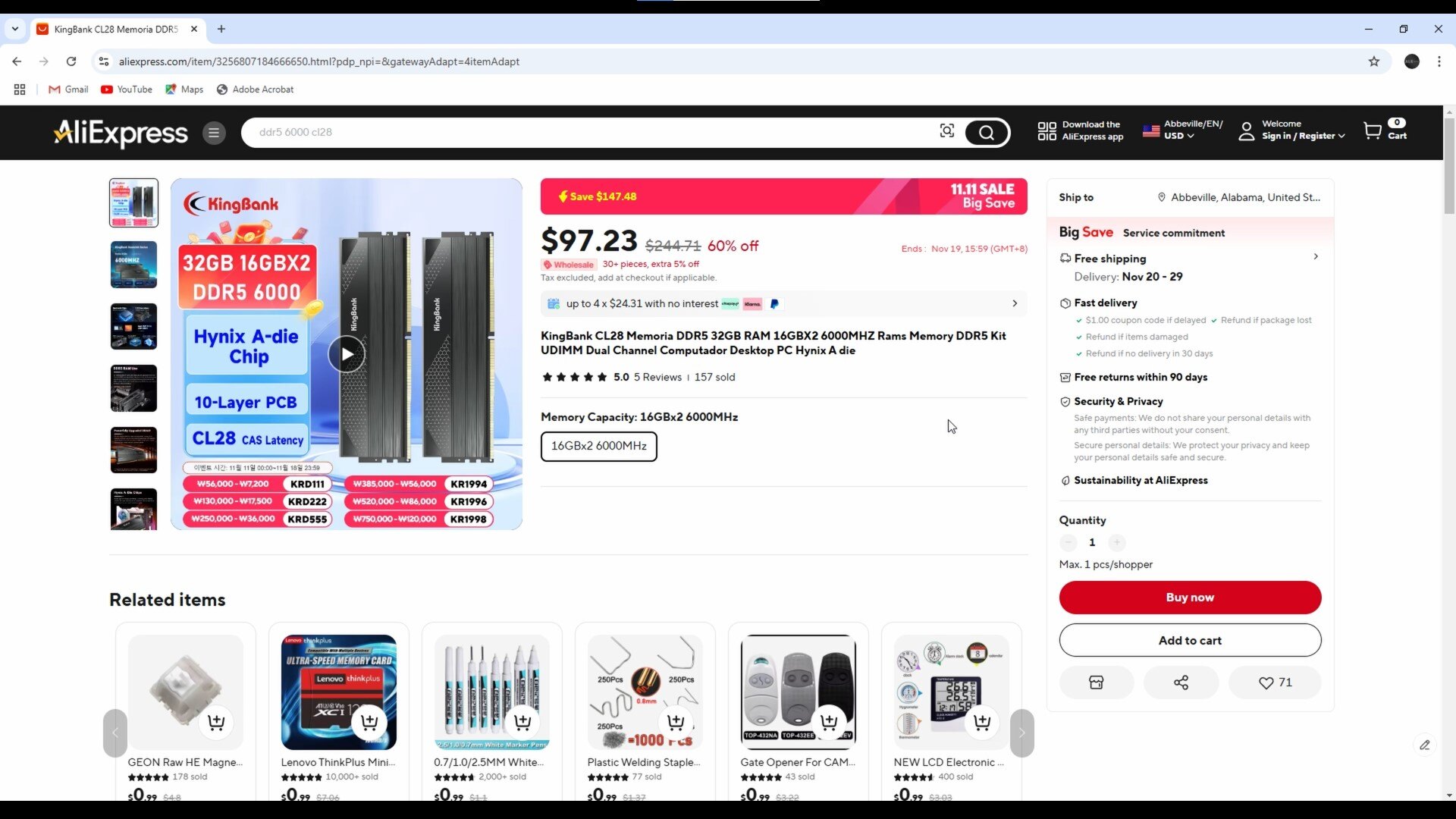Click Free returns within 90 days
This screenshot has height=819, width=1456.
[1141, 377]
